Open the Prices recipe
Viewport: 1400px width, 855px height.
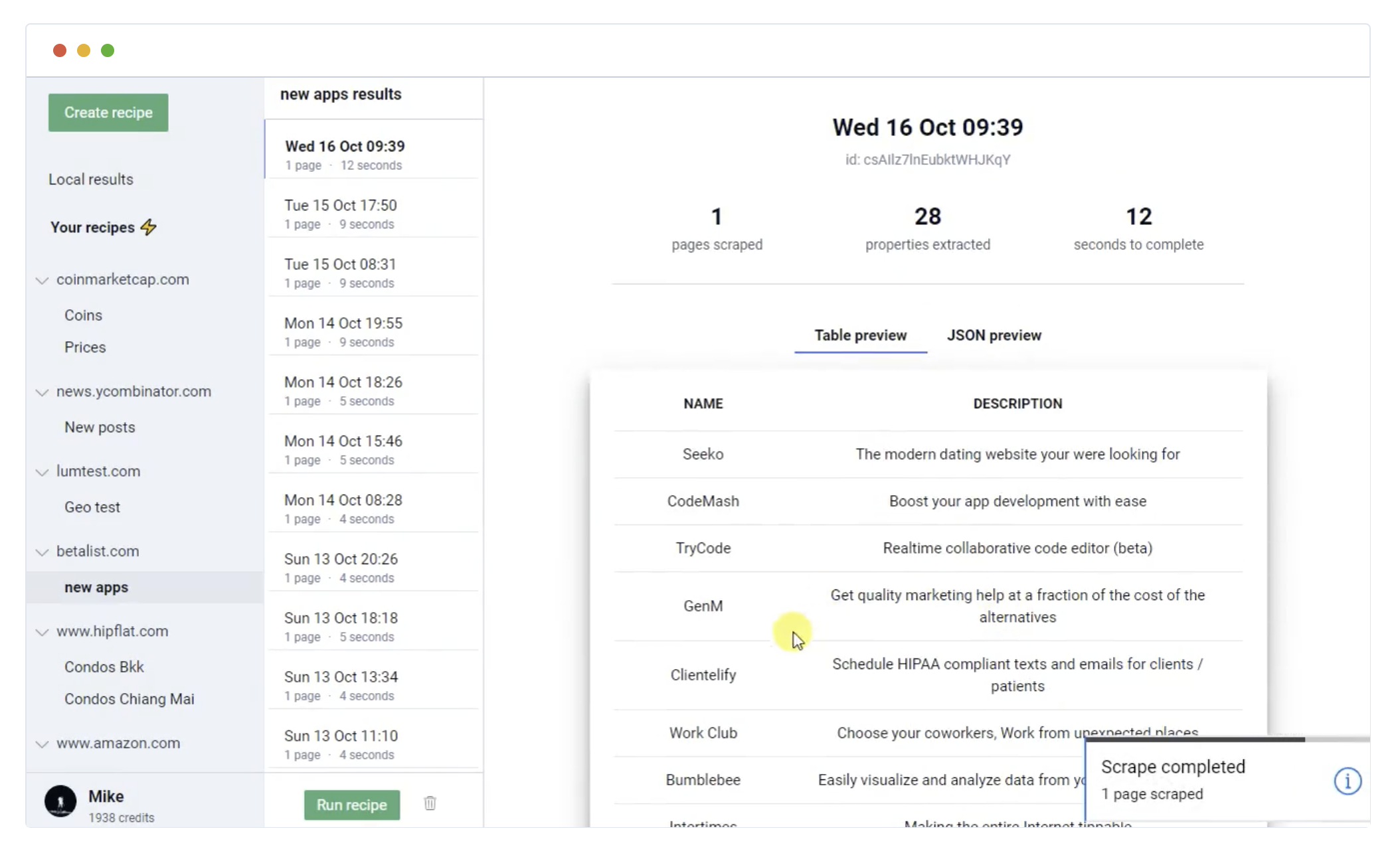click(85, 347)
